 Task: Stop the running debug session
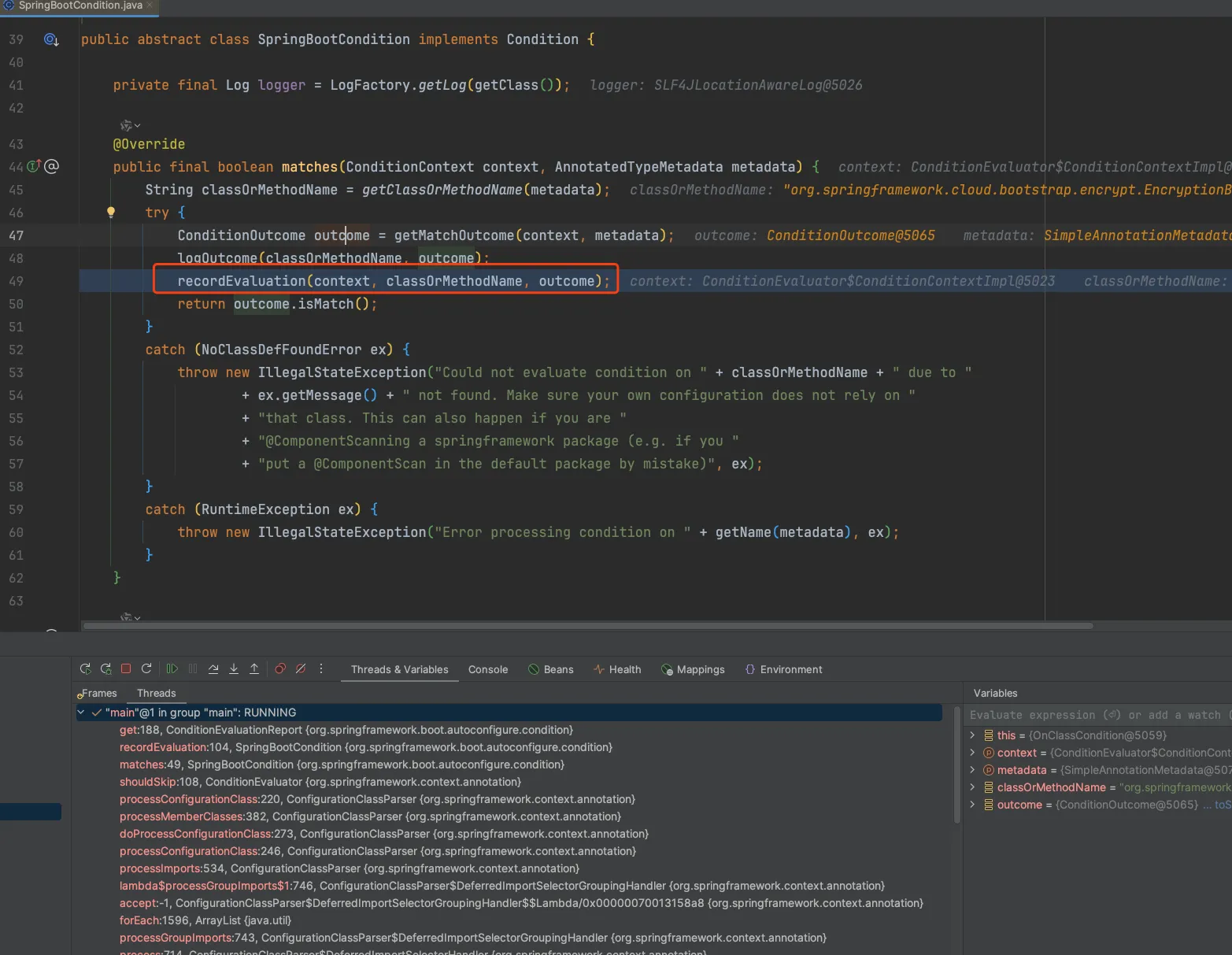(x=126, y=669)
